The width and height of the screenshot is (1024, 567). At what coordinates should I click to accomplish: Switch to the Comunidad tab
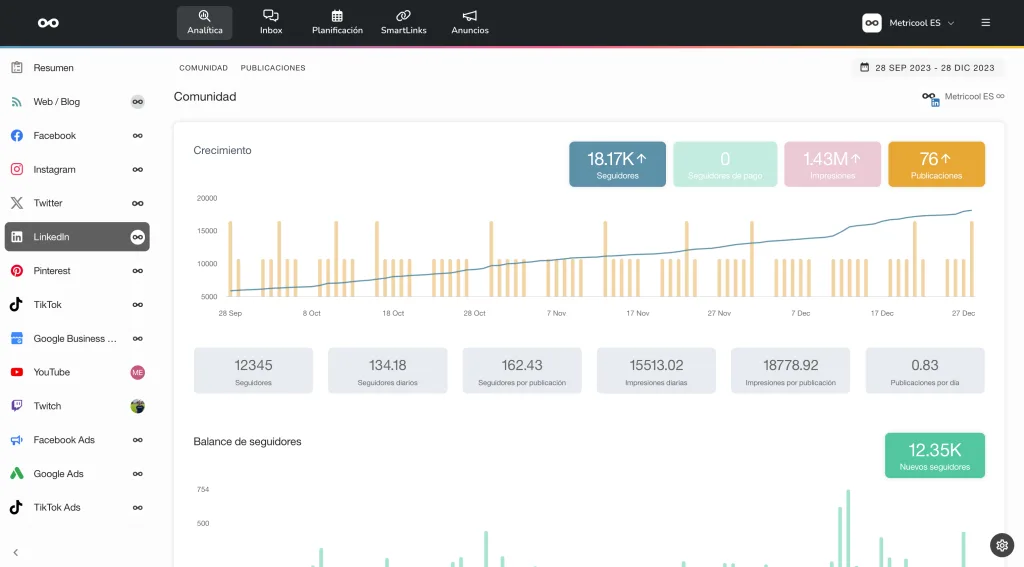click(203, 68)
